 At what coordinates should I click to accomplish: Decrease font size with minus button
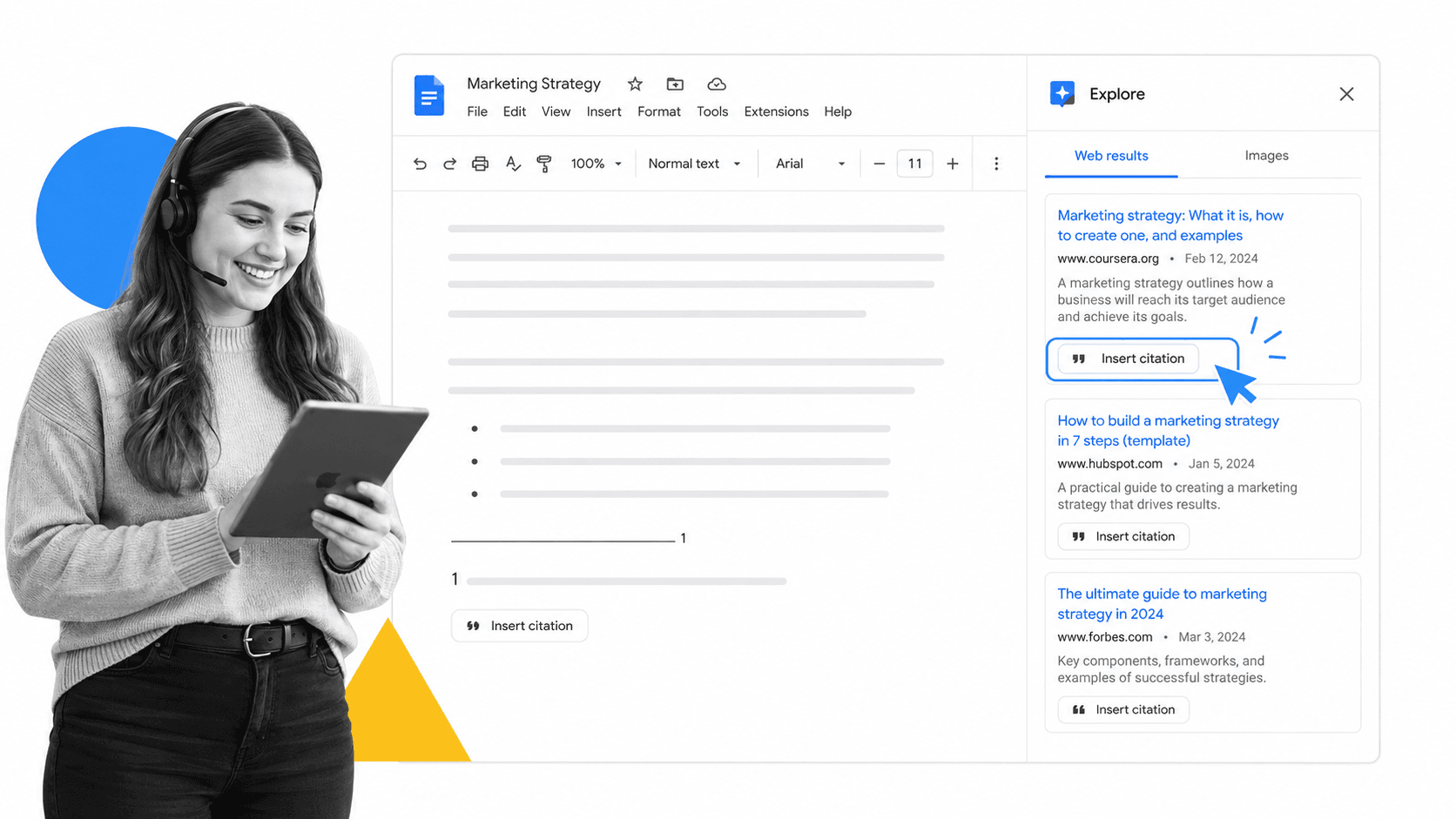pyautogui.click(x=880, y=164)
